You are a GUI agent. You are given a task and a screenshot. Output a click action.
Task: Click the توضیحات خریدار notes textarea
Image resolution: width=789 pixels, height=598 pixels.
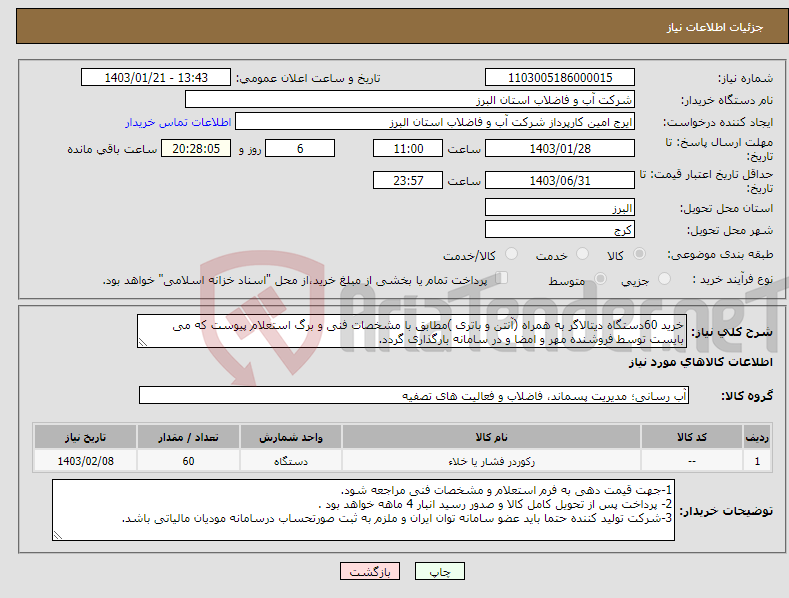click(363, 510)
